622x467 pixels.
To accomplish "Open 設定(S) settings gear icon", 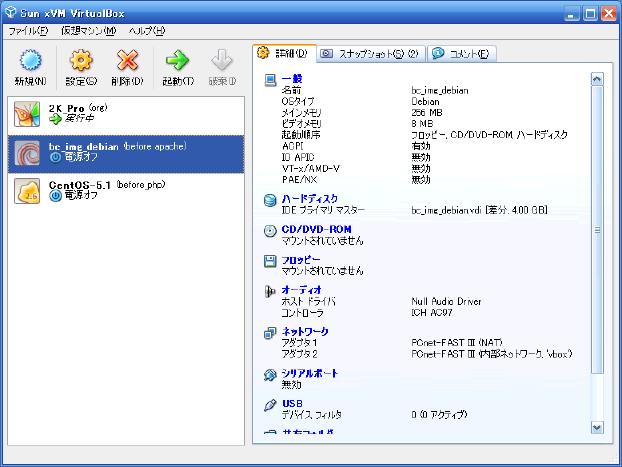I will tap(81, 60).
